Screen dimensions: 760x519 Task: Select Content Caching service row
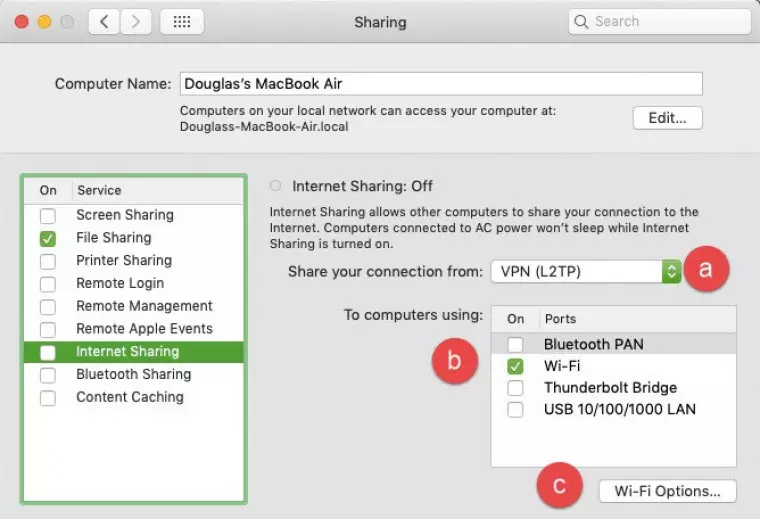coord(130,397)
